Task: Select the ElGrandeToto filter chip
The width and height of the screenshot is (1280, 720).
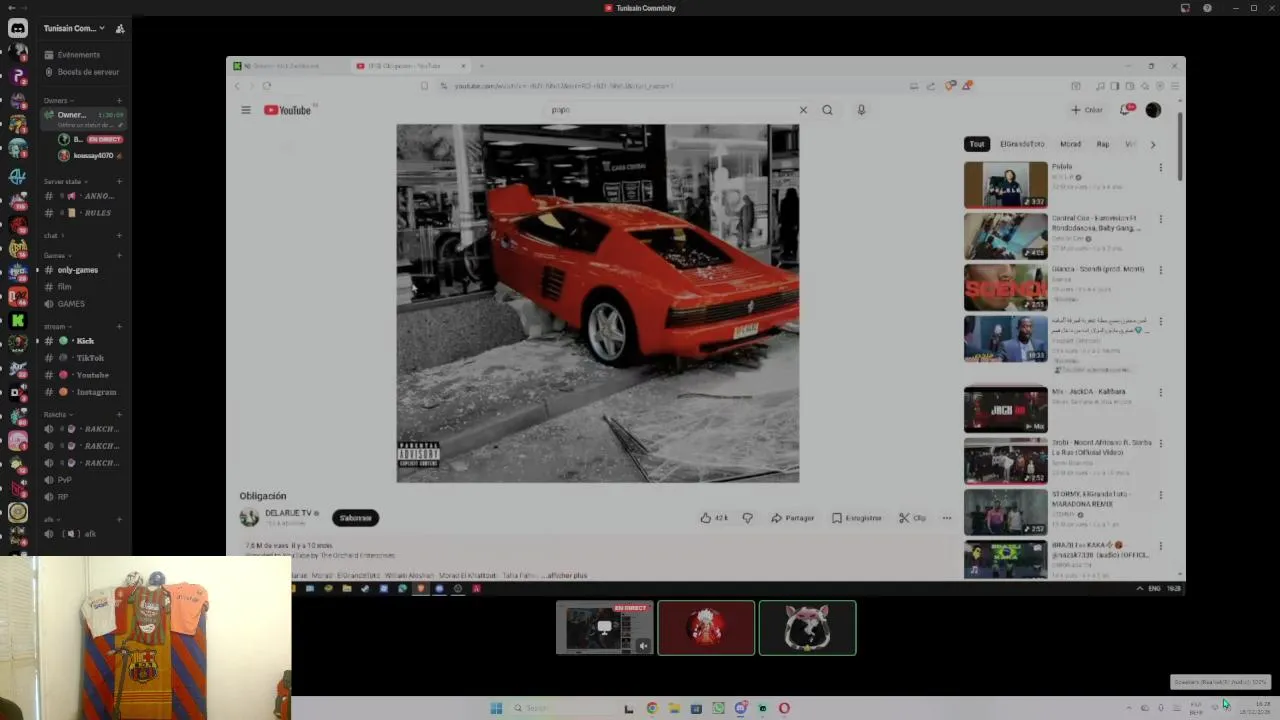Action: point(1022,144)
